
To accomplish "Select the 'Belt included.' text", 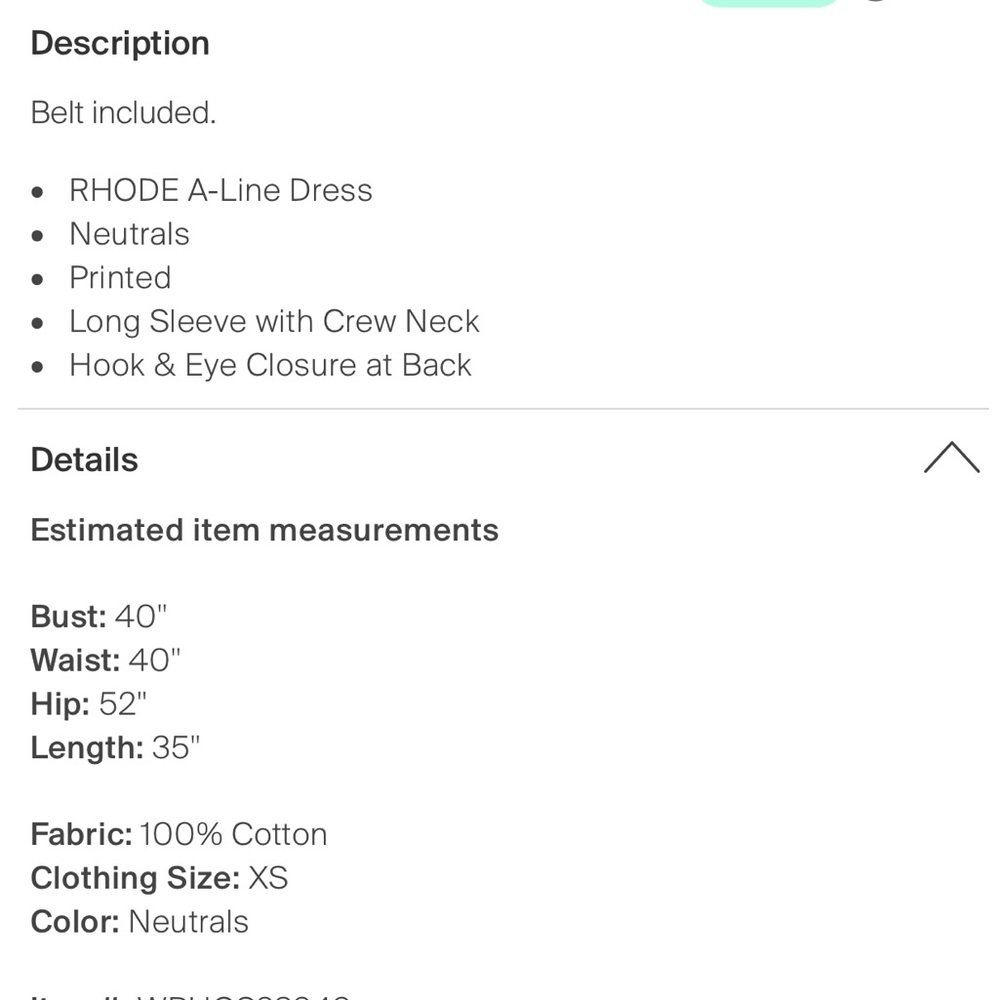I will coord(124,113).
